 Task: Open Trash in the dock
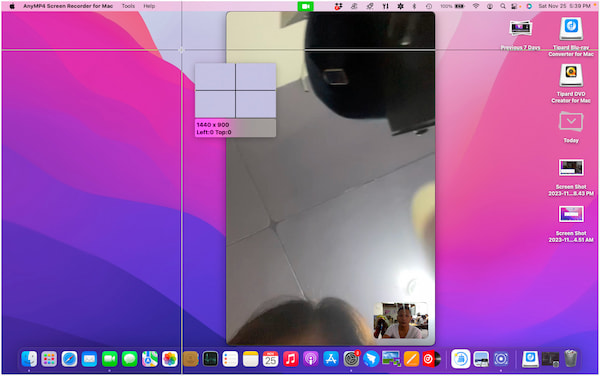[x=571, y=358]
